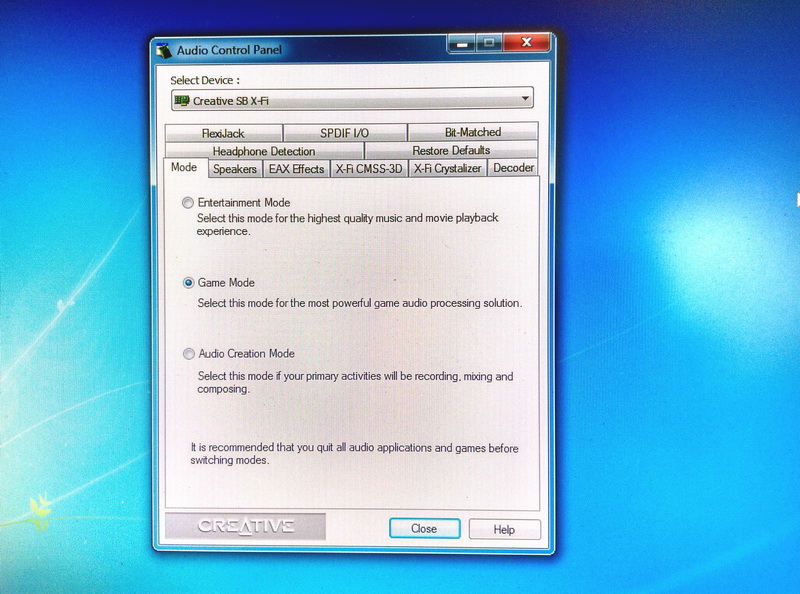800x594 pixels.
Task: Select the Entertainment Mode radio button
Action: click(x=188, y=203)
